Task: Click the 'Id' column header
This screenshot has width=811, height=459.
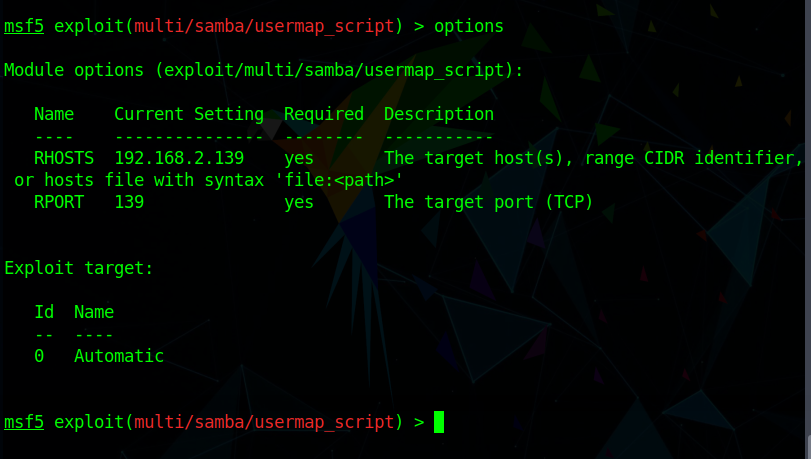Action: [44, 312]
